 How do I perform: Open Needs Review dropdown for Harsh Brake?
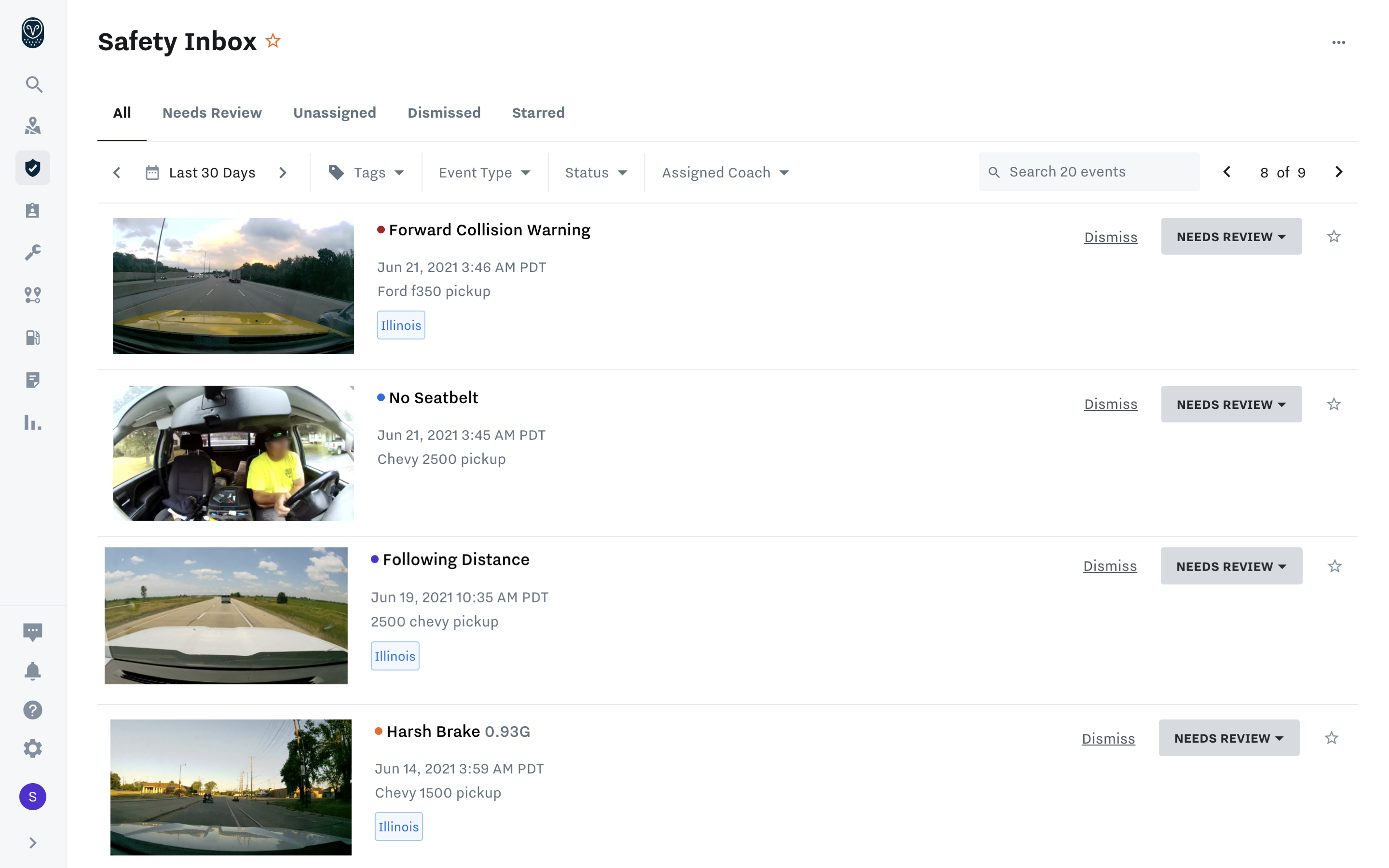coord(1228,738)
